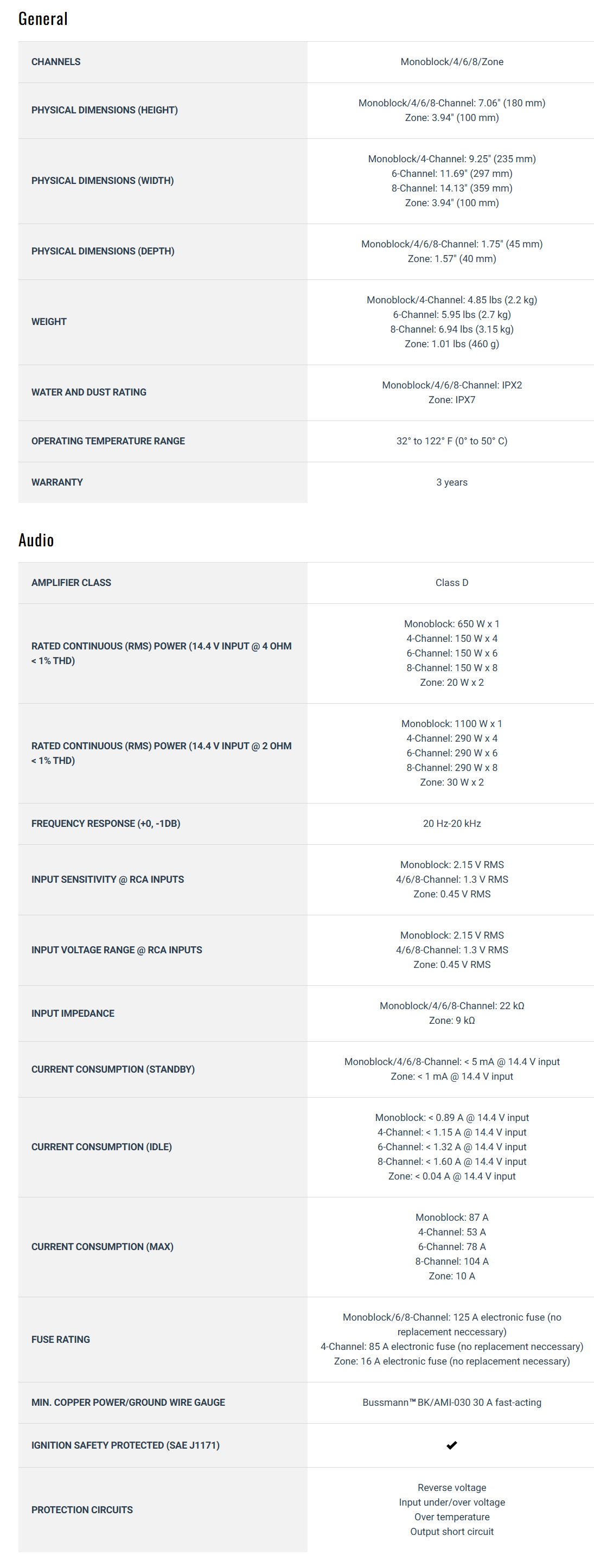Image resolution: width=594 pixels, height=1568 pixels.
Task: Click the Monoblock/4/6/8/Zone channels value
Action: [451, 62]
